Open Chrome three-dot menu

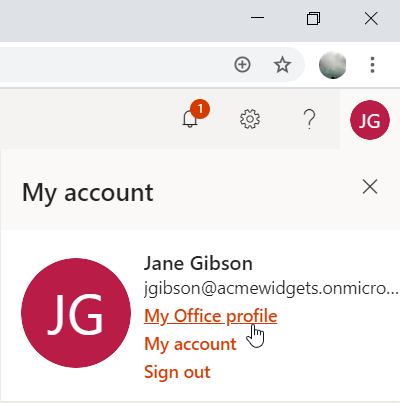tap(372, 65)
